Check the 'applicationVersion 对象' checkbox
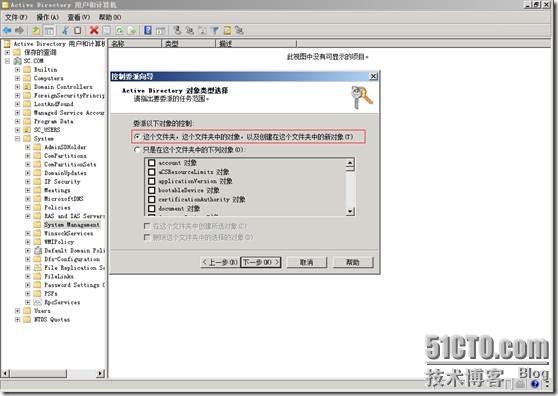The height and width of the screenshot is (396, 558). point(152,181)
